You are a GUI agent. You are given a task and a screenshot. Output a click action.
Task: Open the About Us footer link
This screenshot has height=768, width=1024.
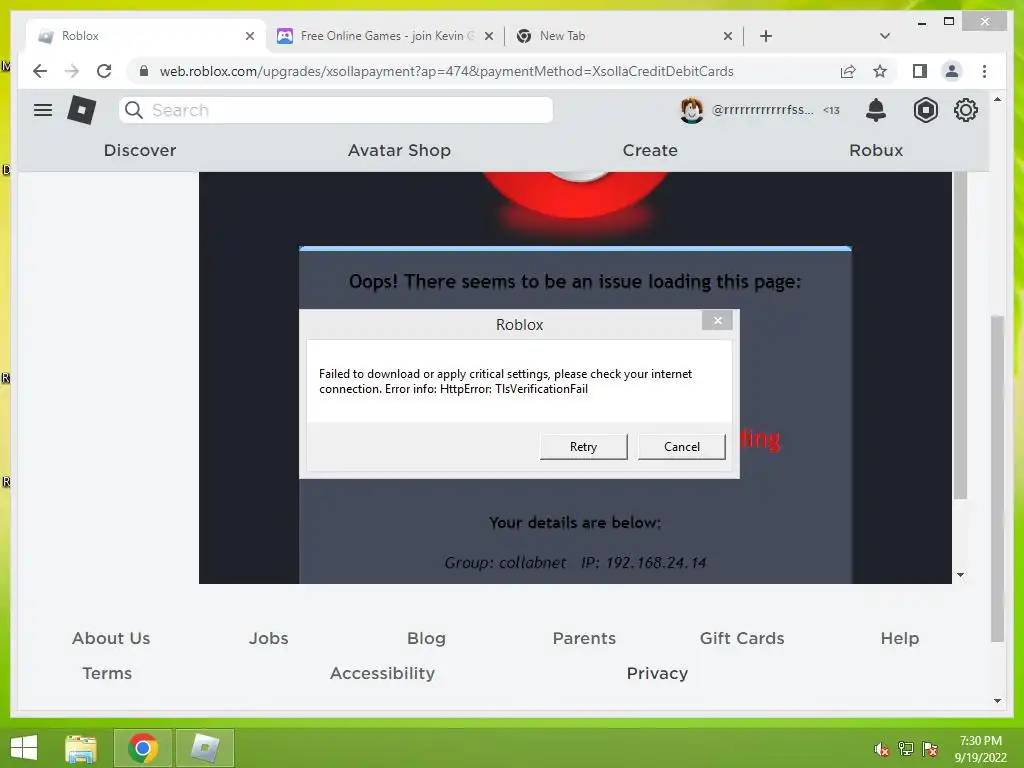(111, 638)
